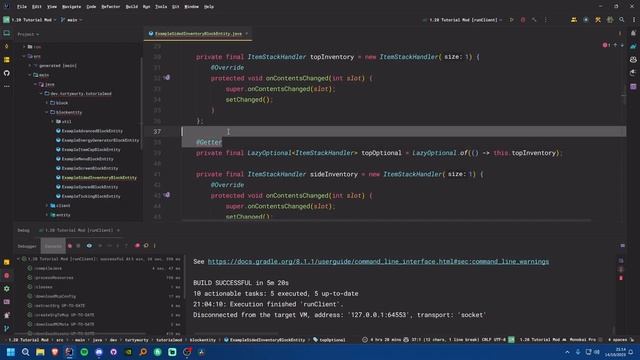The image size is (640, 360).
Task: Select ExampleTickingBlockEntity in project tree
Action: coord(91,196)
